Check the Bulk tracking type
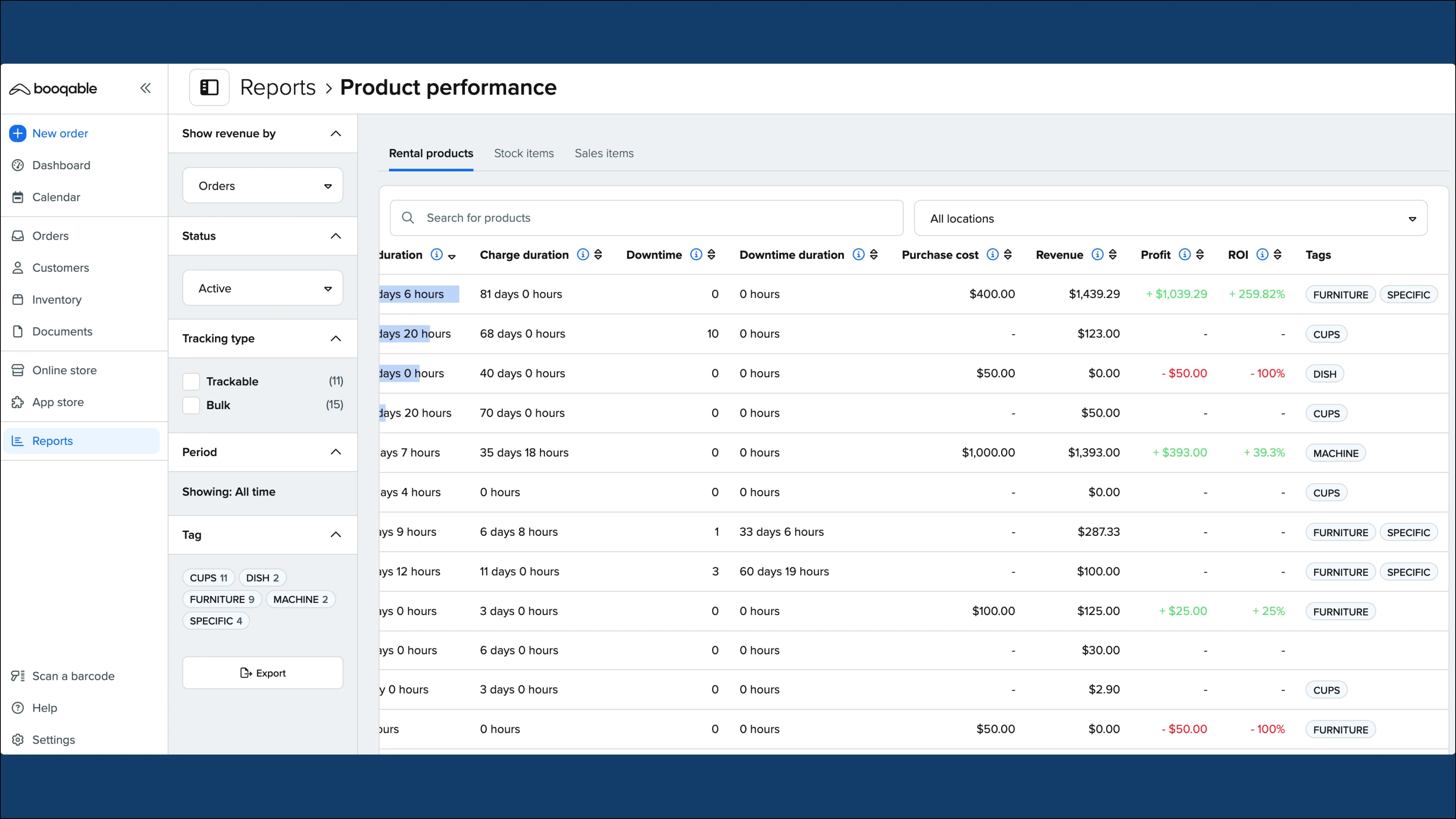Screen dimensions: 1456x819 [191, 405]
